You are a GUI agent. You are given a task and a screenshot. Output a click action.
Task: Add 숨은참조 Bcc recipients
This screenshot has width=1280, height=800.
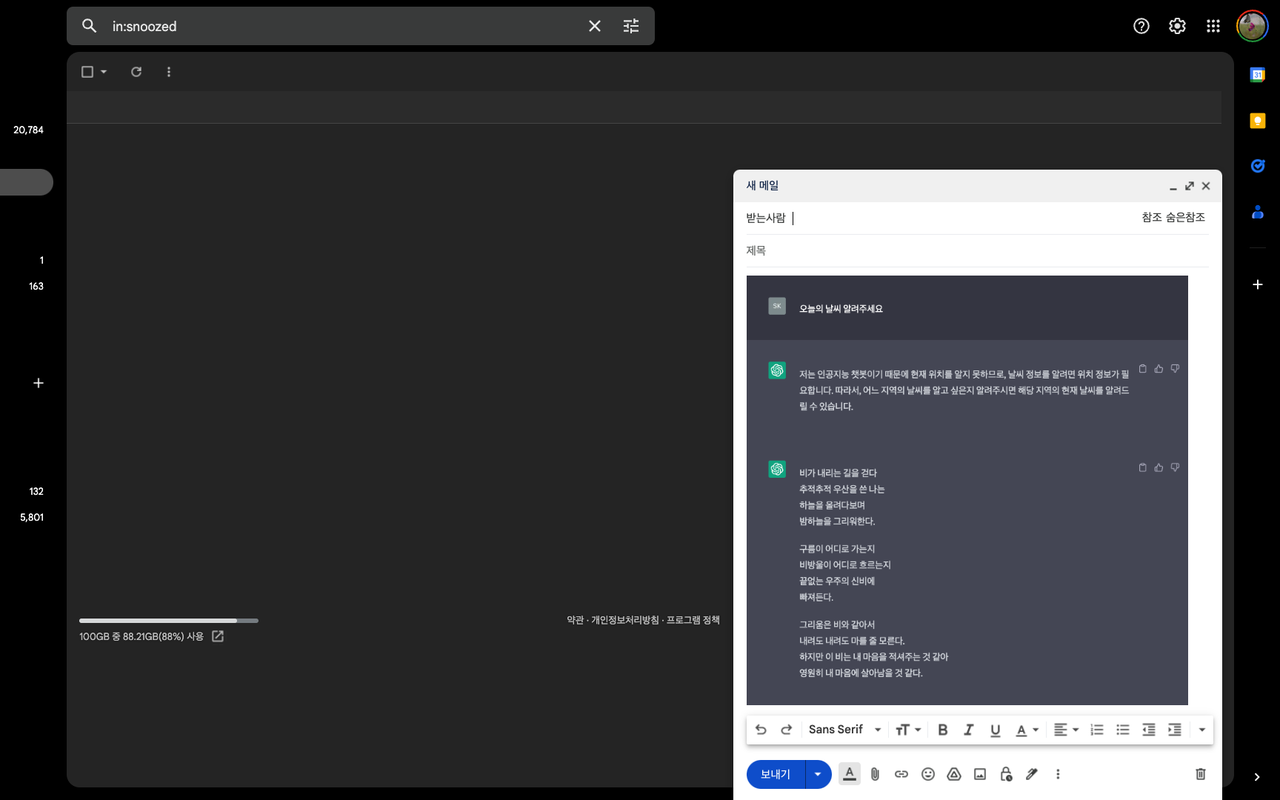pyautogui.click(x=1186, y=217)
